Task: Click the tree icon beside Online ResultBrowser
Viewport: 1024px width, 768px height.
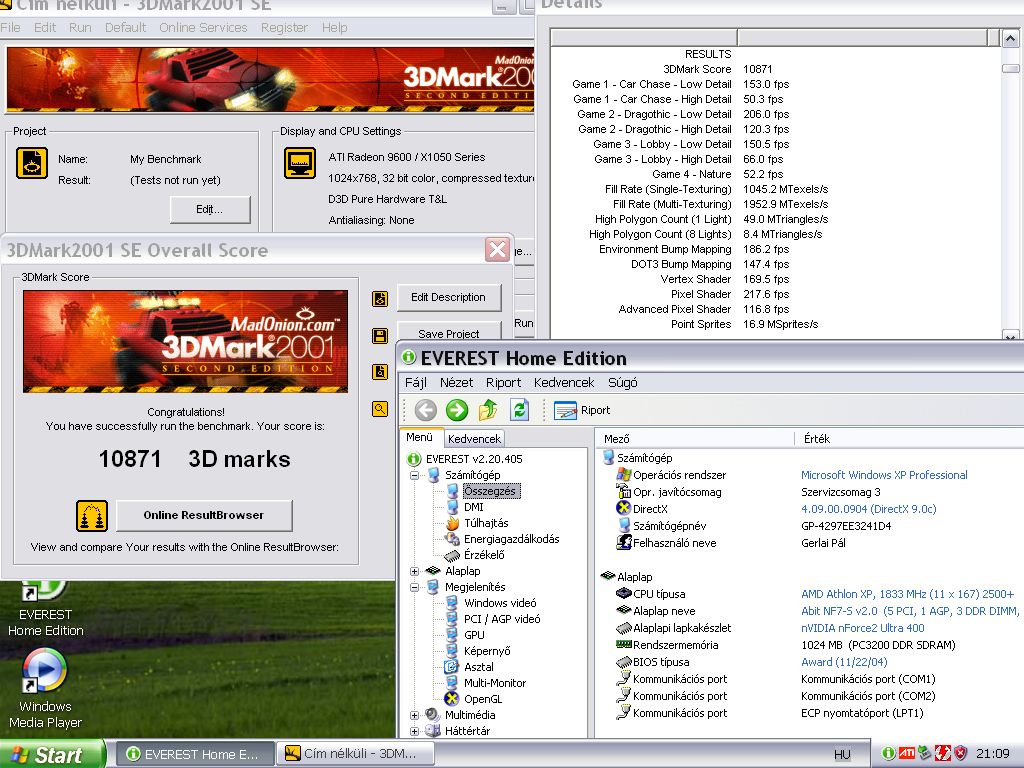Action: pyautogui.click(x=92, y=515)
